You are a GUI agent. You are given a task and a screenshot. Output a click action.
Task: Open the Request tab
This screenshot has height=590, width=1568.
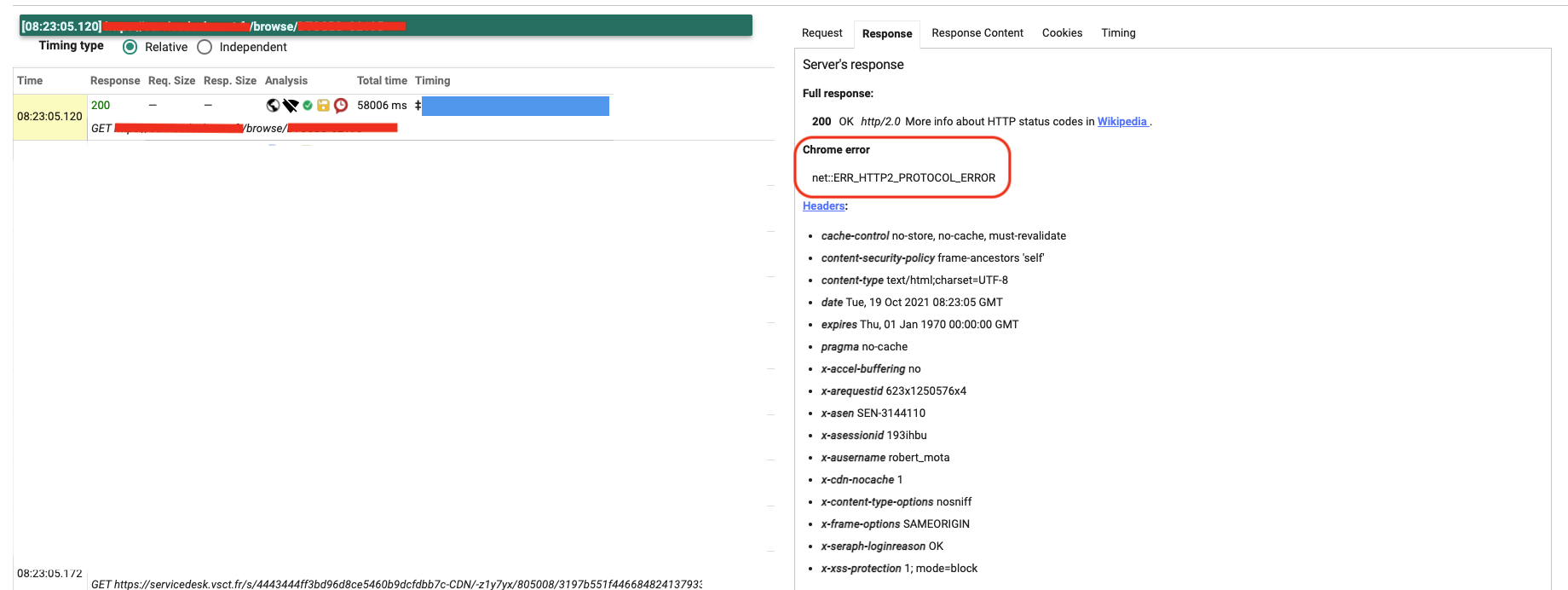pos(821,33)
